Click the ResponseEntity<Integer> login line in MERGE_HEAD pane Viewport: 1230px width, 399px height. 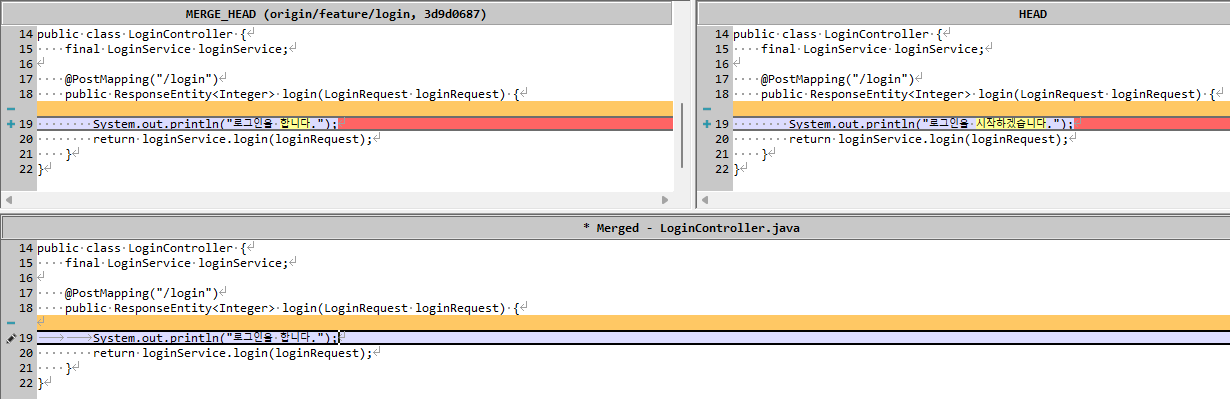coord(293,94)
